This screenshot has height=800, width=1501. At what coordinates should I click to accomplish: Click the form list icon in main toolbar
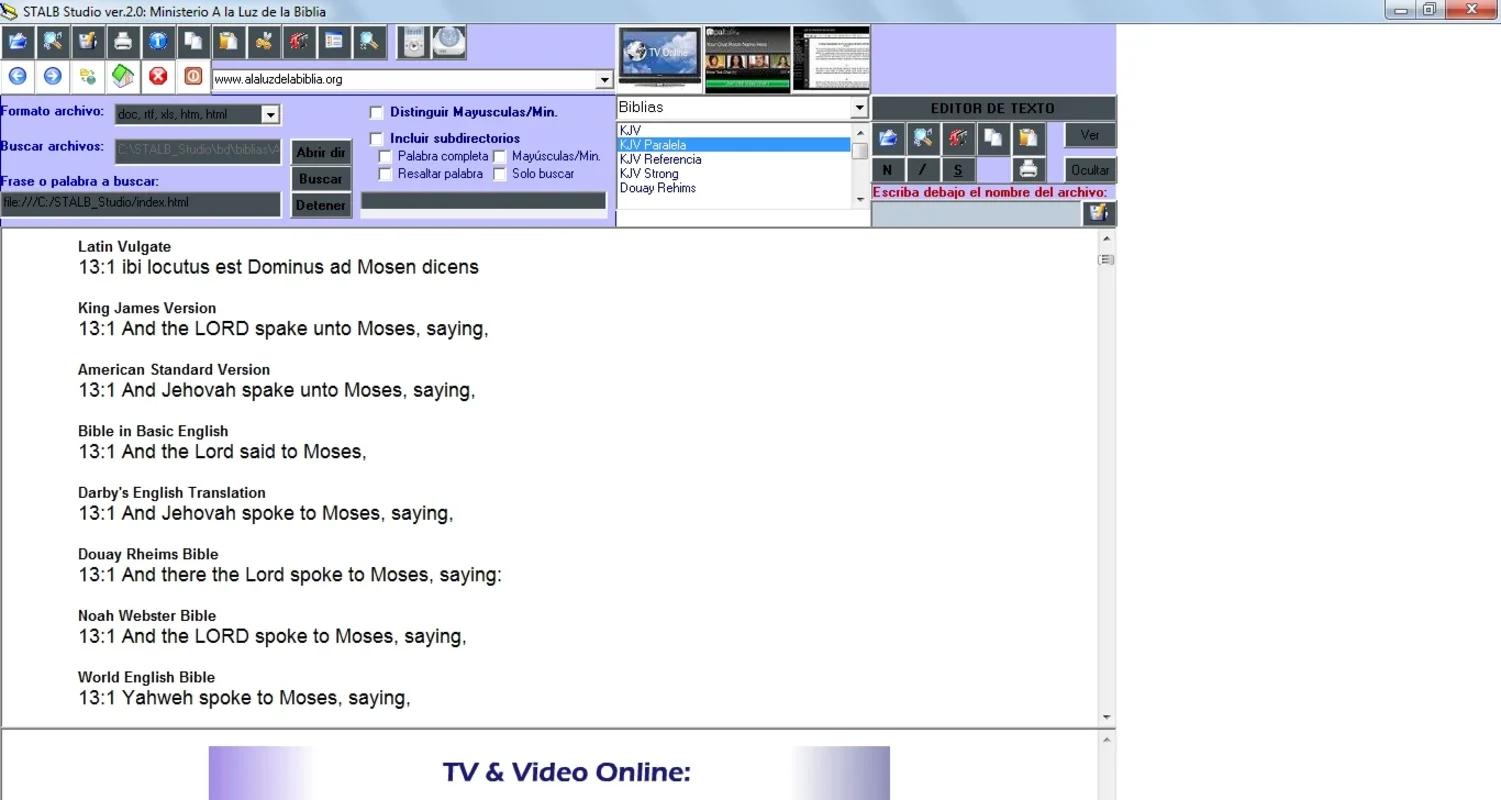333,42
